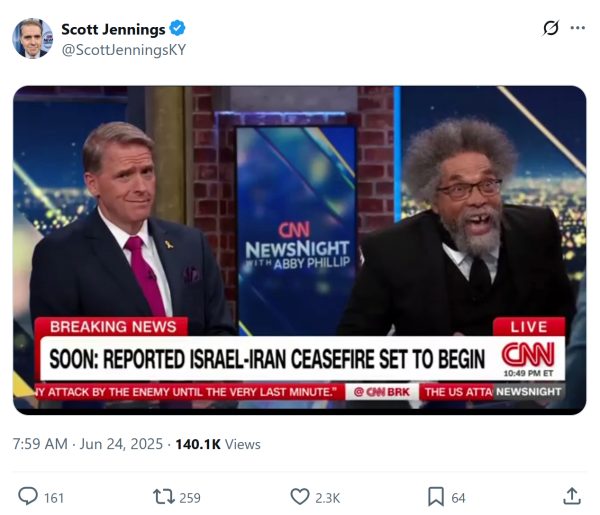The image size is (600, 515).
Task: Click the Grok icon beside the more menu
Action: click(550, 28)
